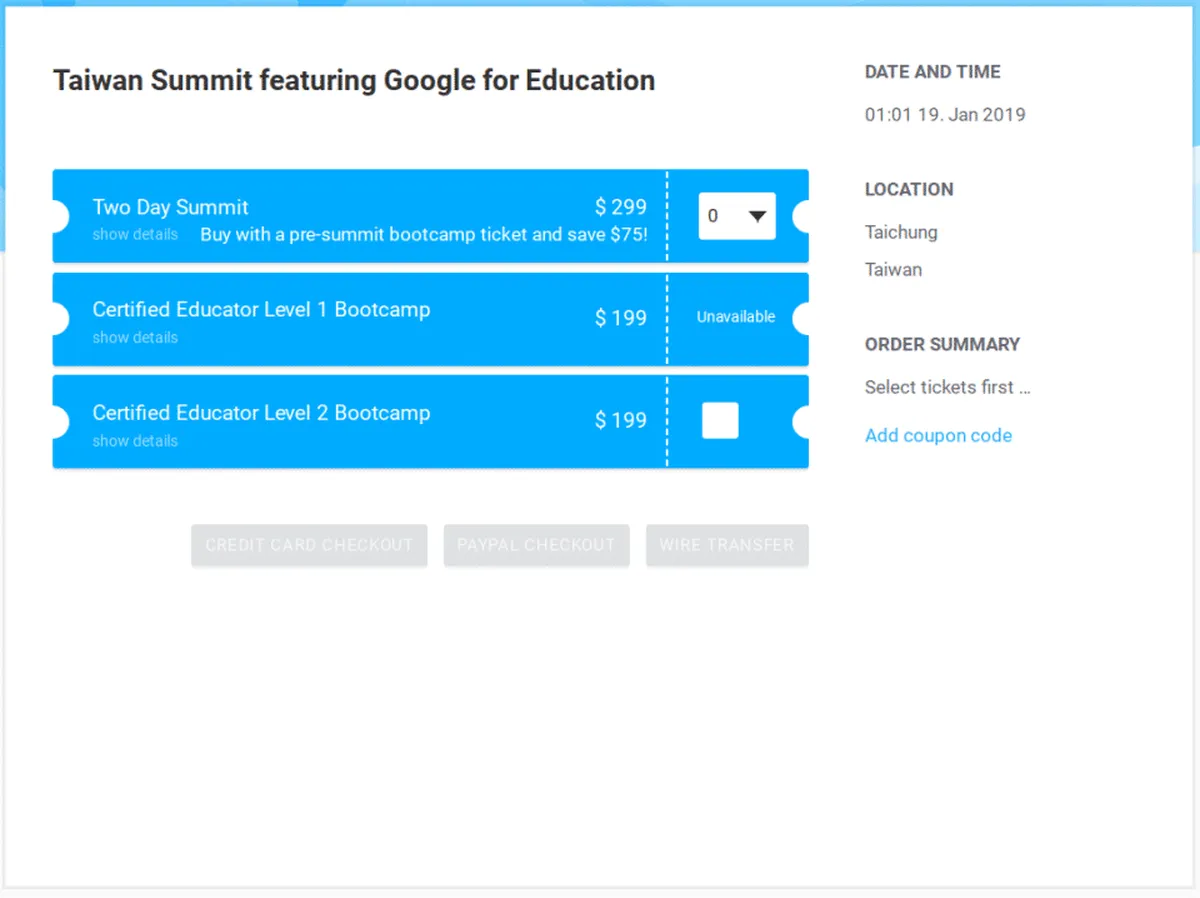Image resolution: width=1200 pixels, height=898 pixels.
Task: Click the 'Taichung' location text
Action: pos(901,233)
